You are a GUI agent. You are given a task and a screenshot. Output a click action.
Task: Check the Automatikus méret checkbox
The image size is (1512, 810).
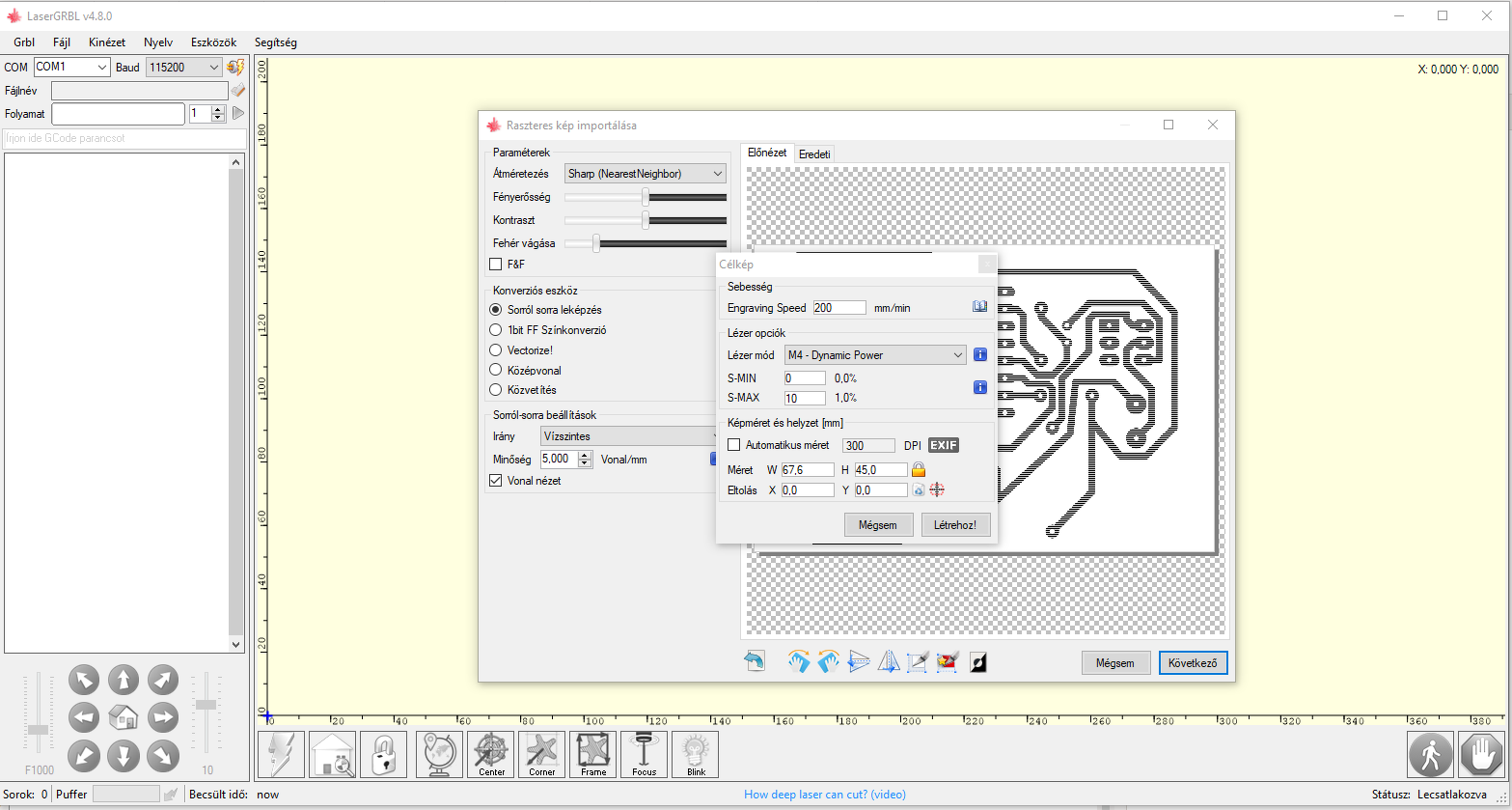pos(734,445)
